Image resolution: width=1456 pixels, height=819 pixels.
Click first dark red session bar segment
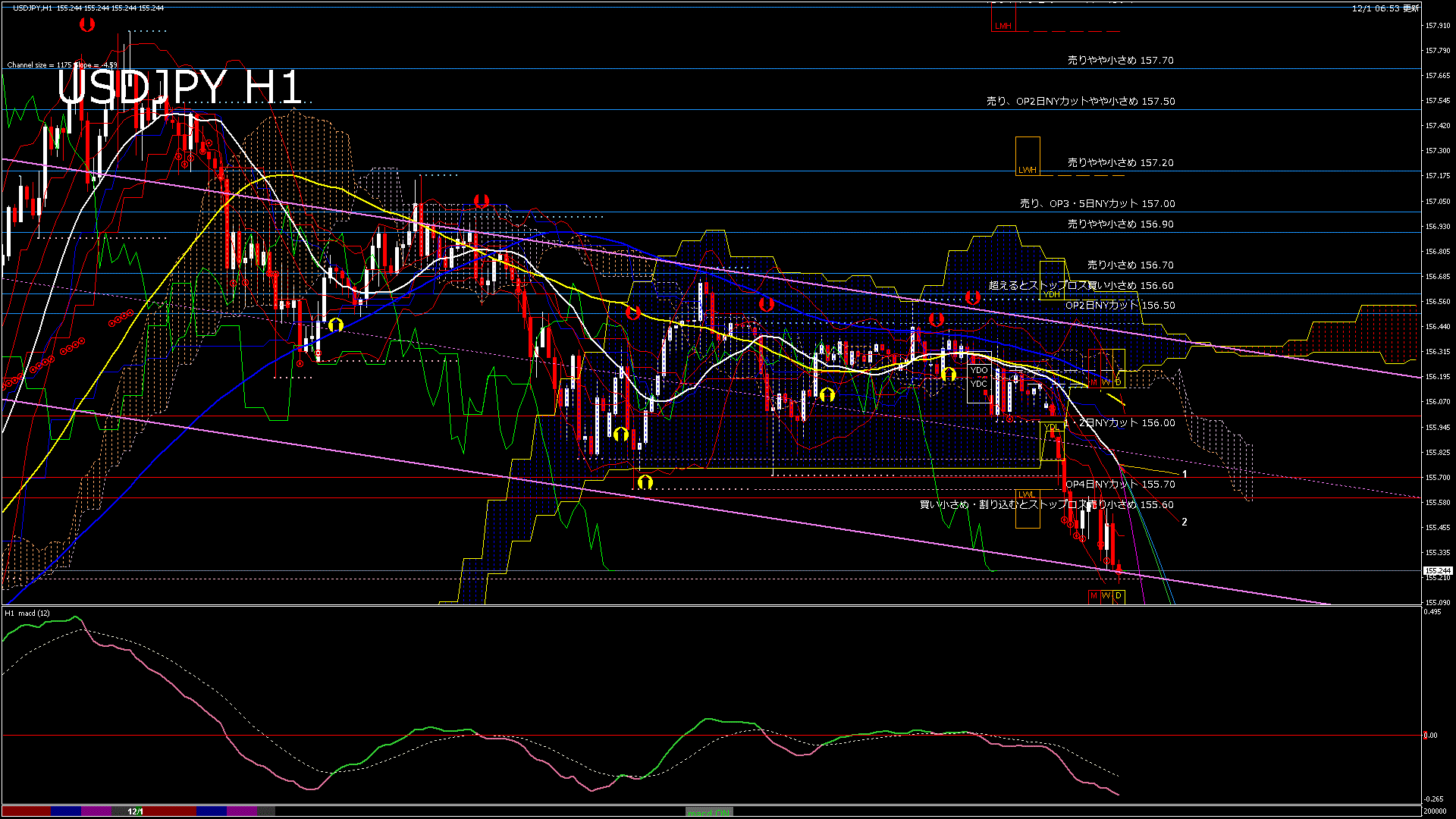tap(27, 811)
